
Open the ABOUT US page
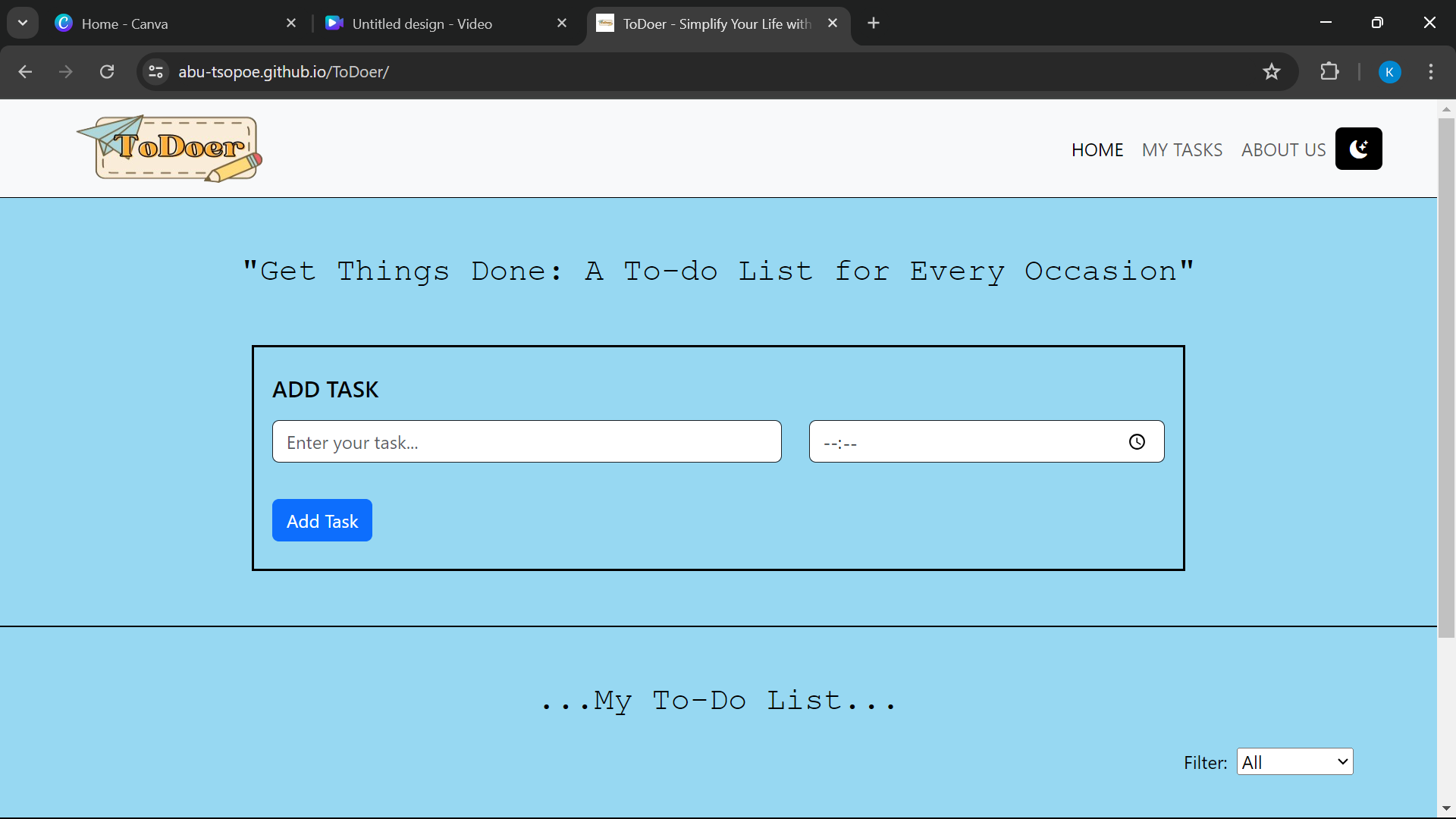tap(1283, 149)
